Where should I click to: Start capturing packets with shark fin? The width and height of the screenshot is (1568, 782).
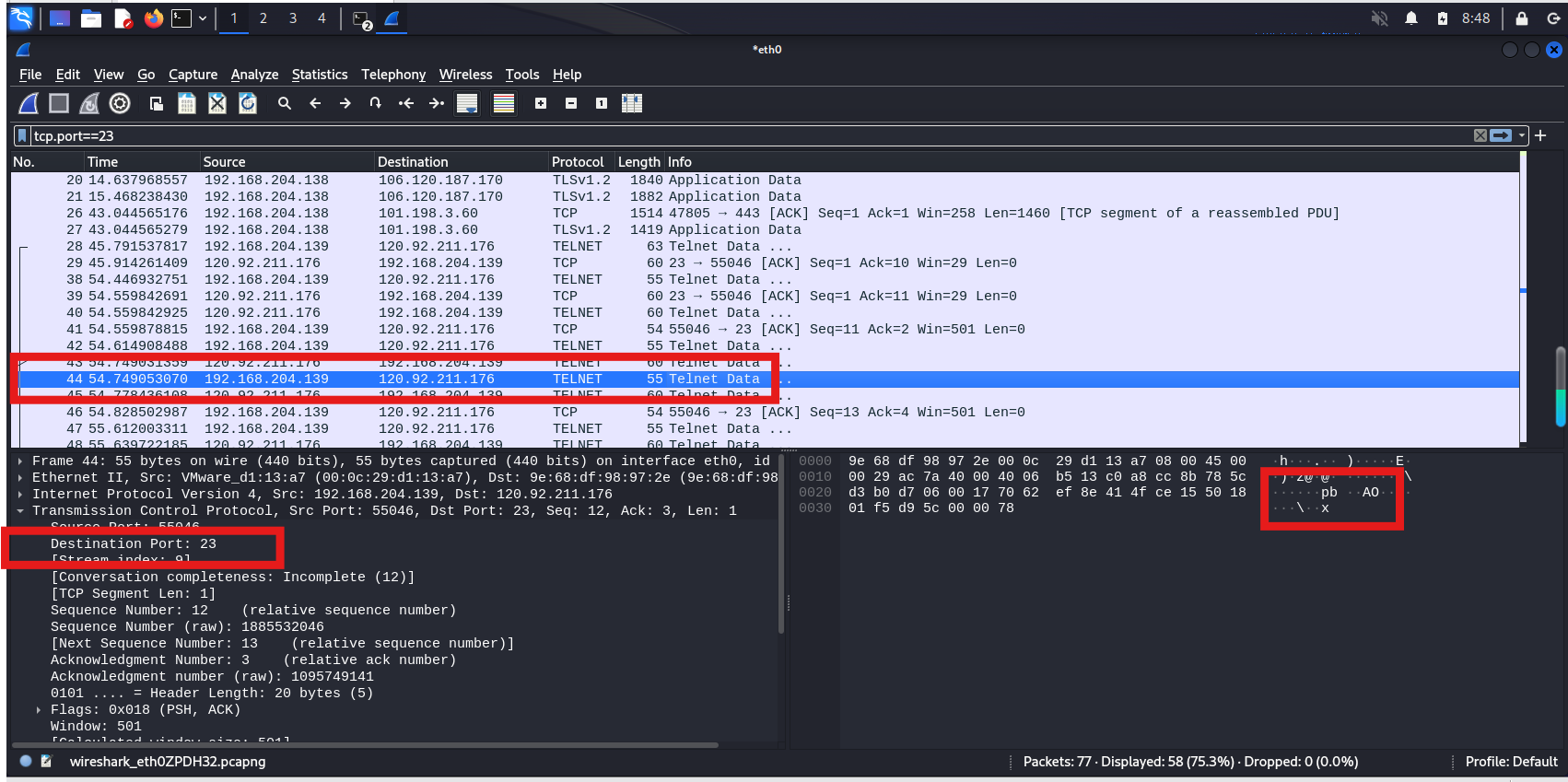(29, 103)
